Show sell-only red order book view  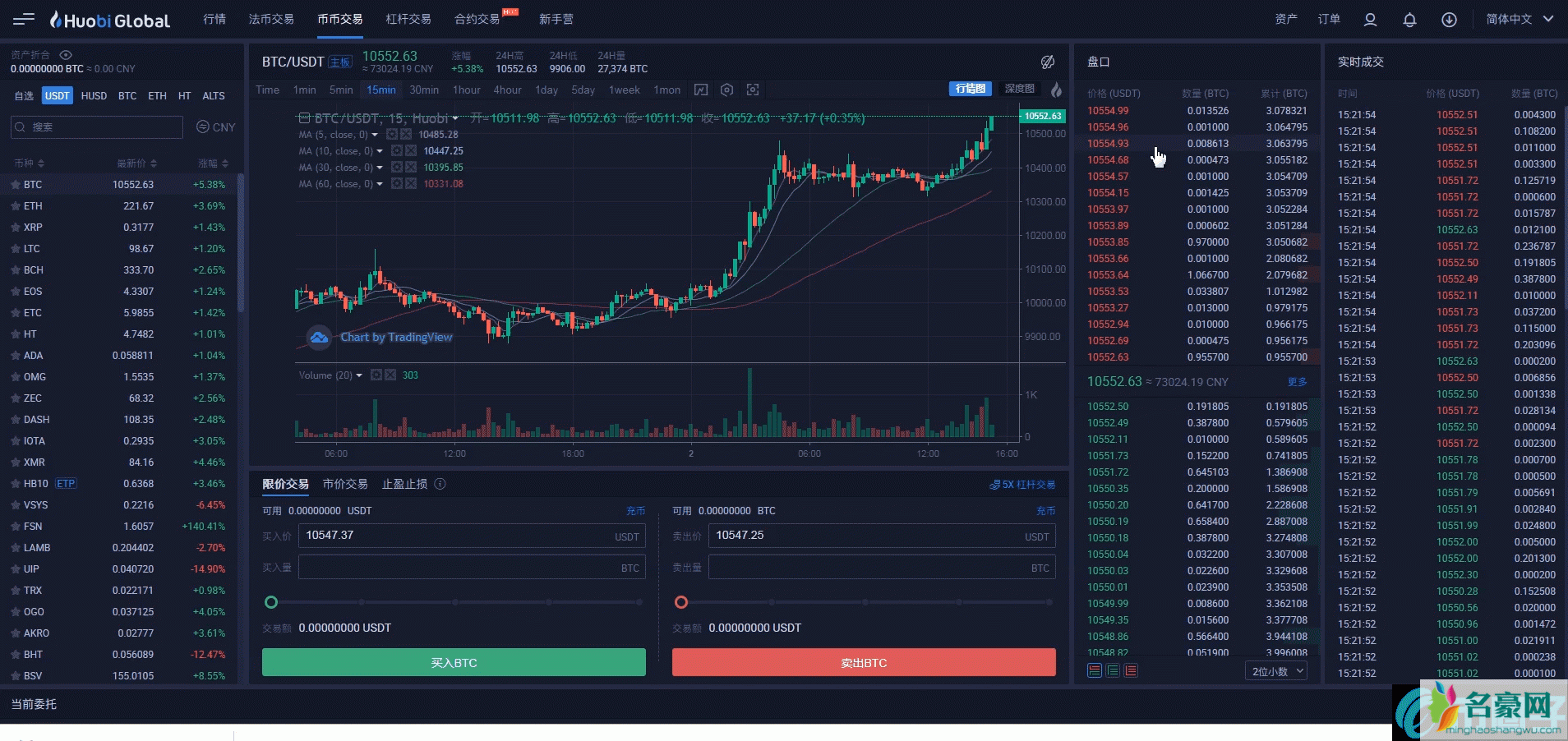tap(1131, 671)
